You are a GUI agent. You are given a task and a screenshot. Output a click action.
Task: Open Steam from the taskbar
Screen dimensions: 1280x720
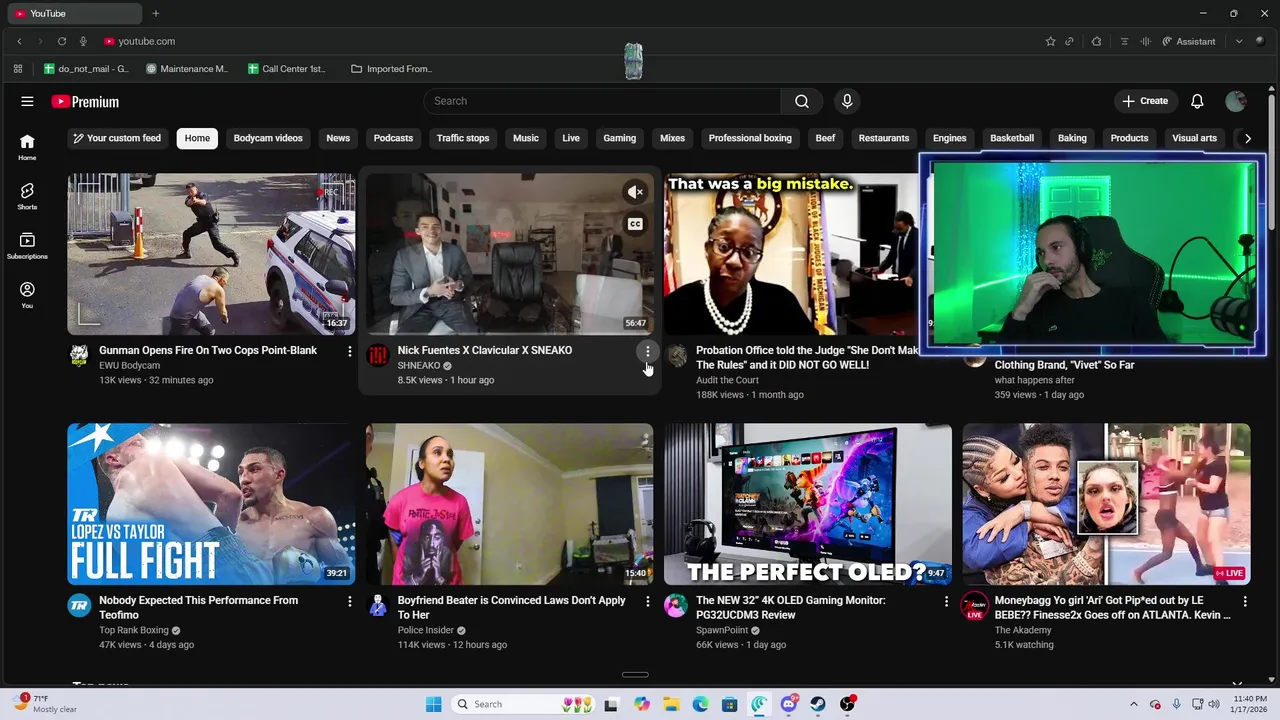[818, 704]
